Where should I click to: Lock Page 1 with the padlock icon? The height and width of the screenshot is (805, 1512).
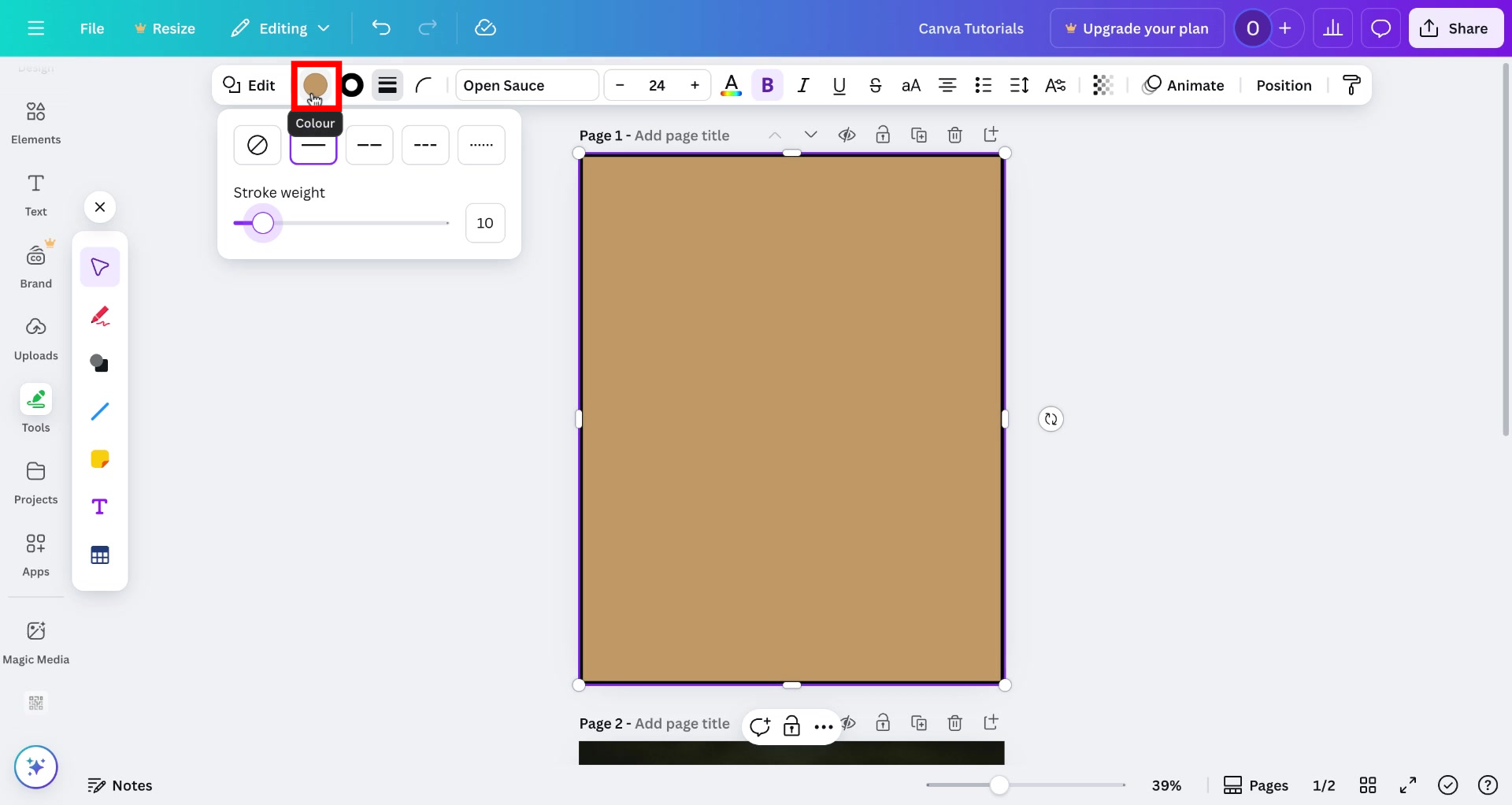[883, 135]
